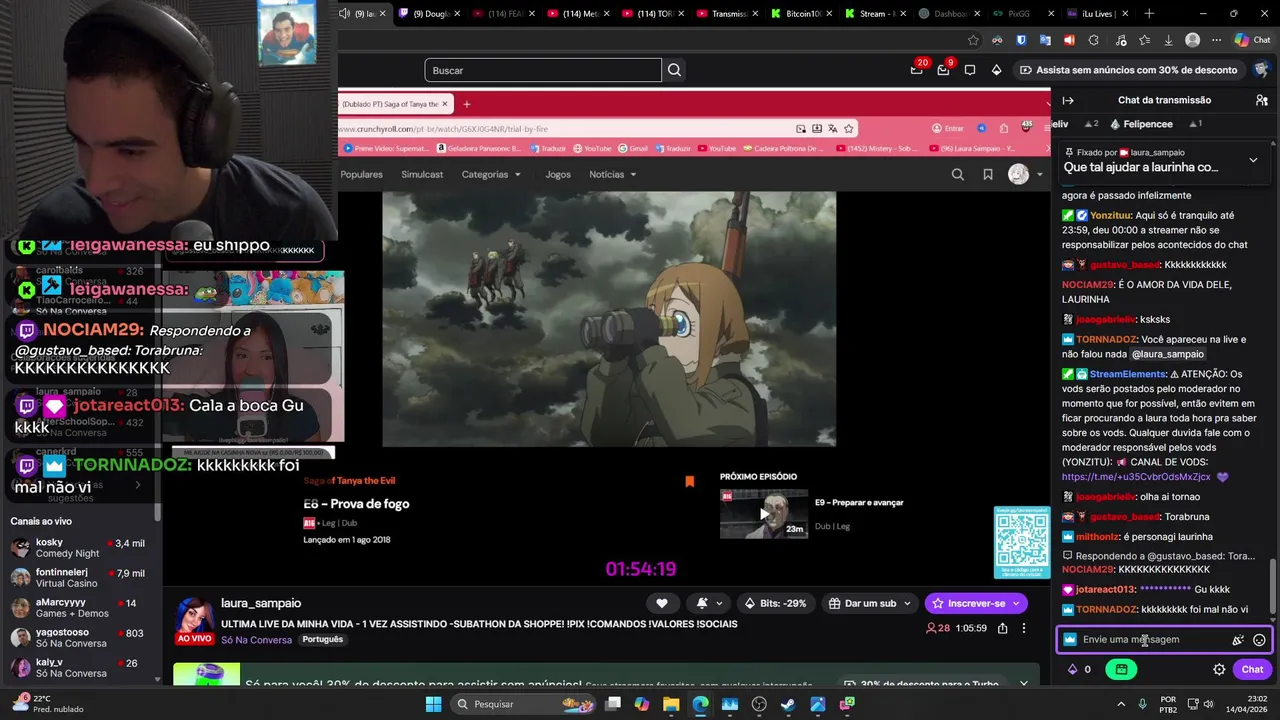1280x720 pixels.
Task: Click the Bits: -29% button
Action: pyautogui.click(x=775, y=603)
